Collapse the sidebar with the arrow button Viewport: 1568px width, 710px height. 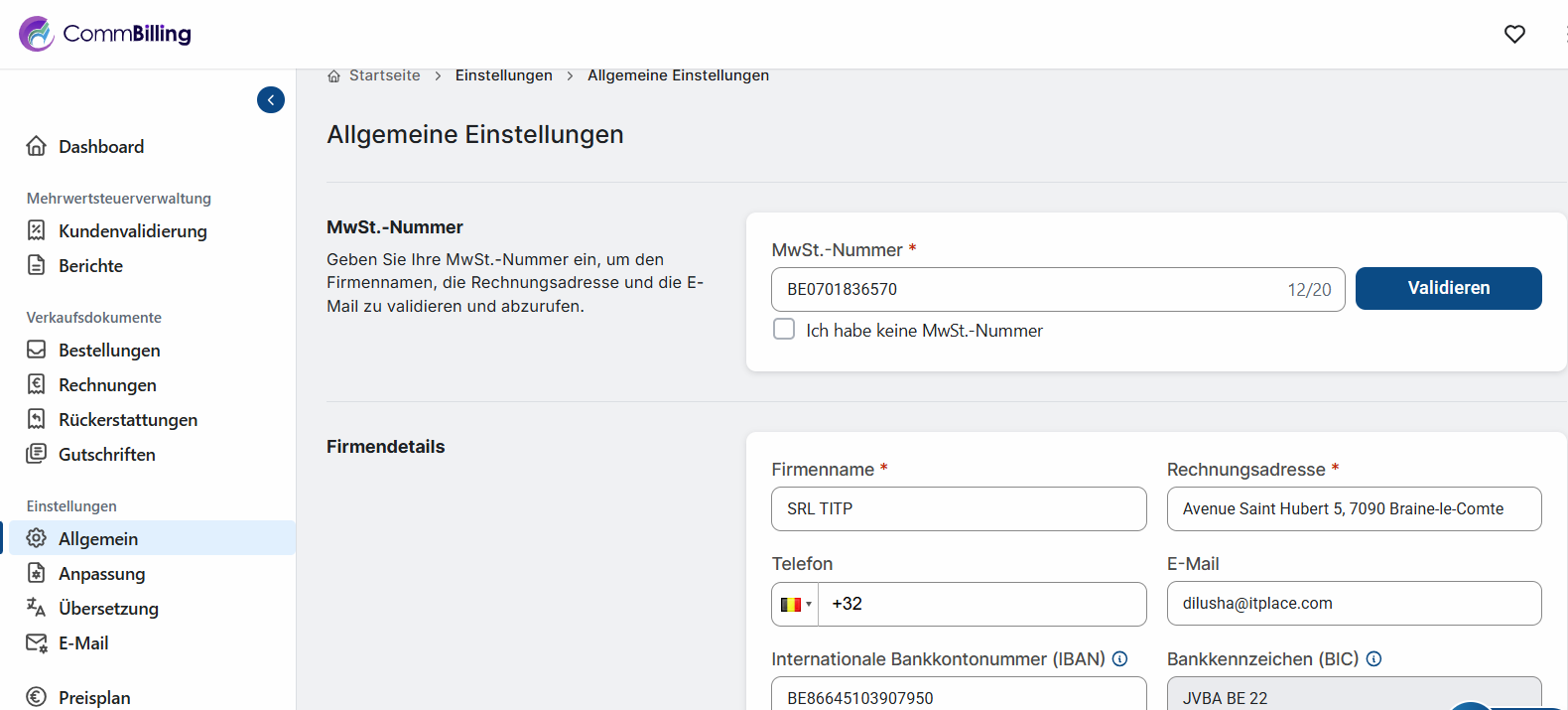point(271,100)
